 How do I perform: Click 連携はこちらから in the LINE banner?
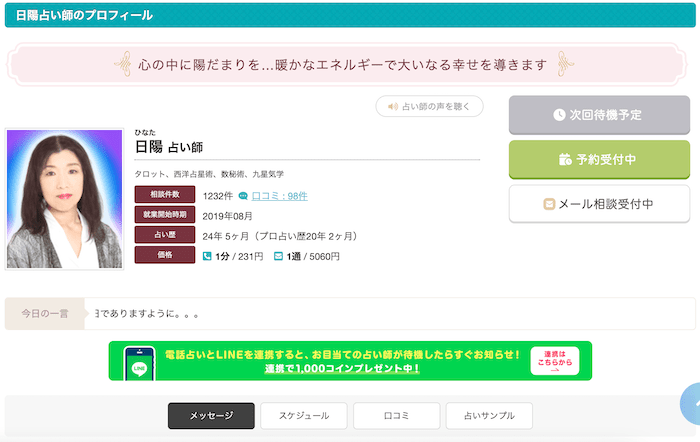coord(555,360)
